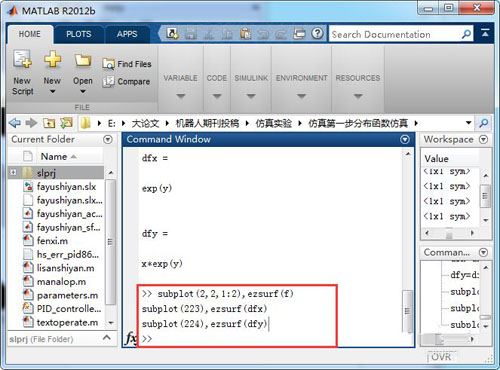Switch to the PLOTS tab

(x=79, y=34)
